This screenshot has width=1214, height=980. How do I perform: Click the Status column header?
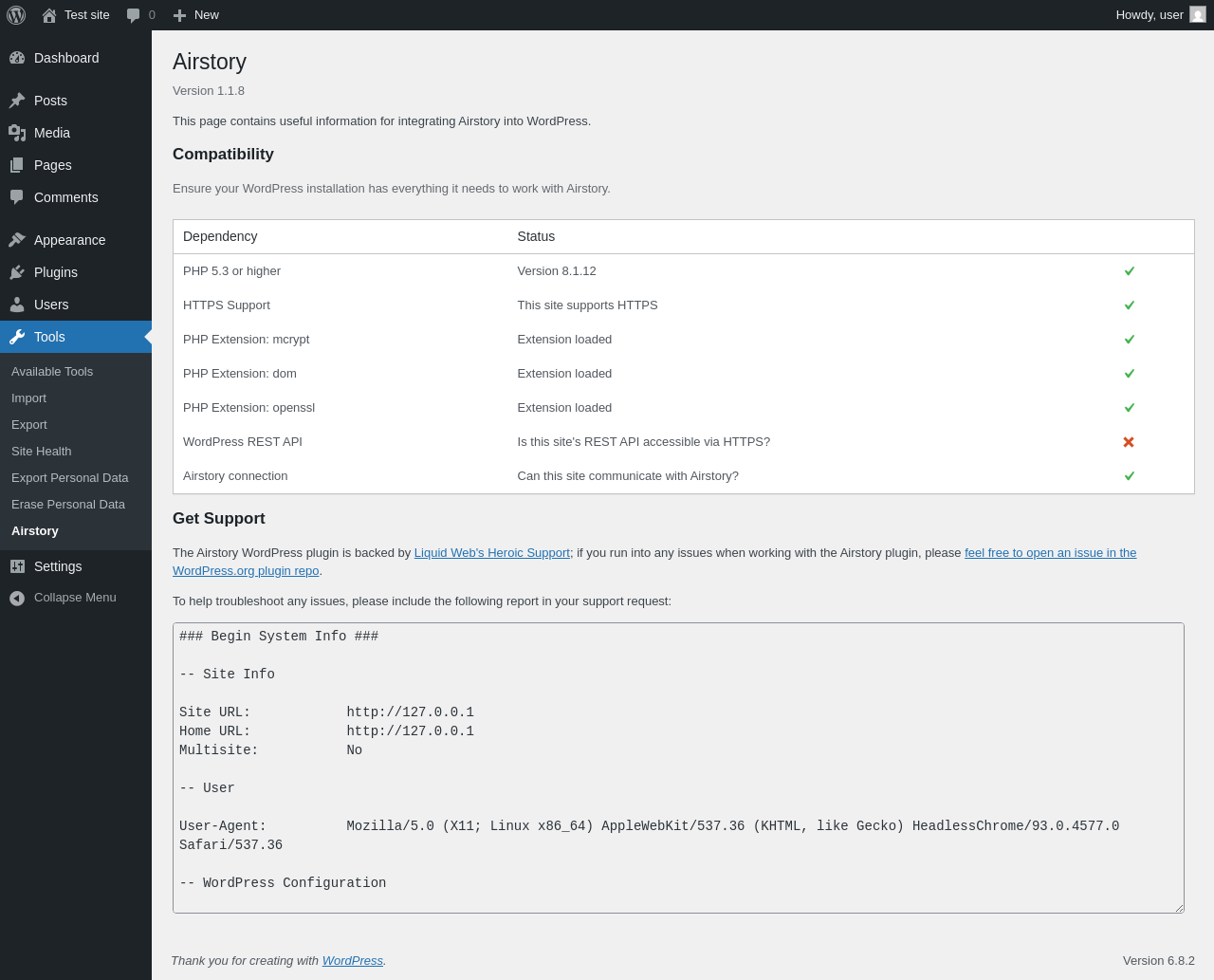click(536, 236)
